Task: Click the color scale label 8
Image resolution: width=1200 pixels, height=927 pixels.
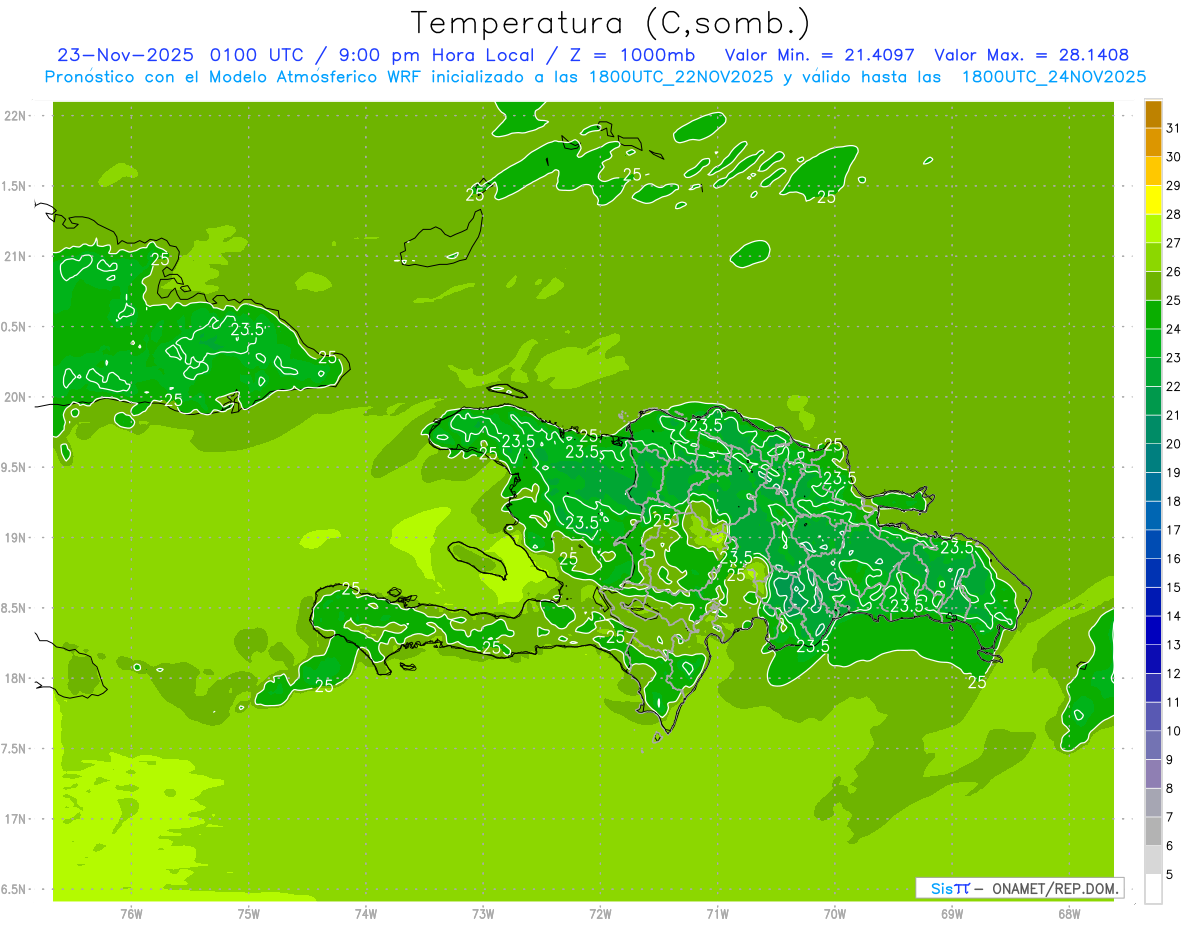Action: tap(1170, 789)
